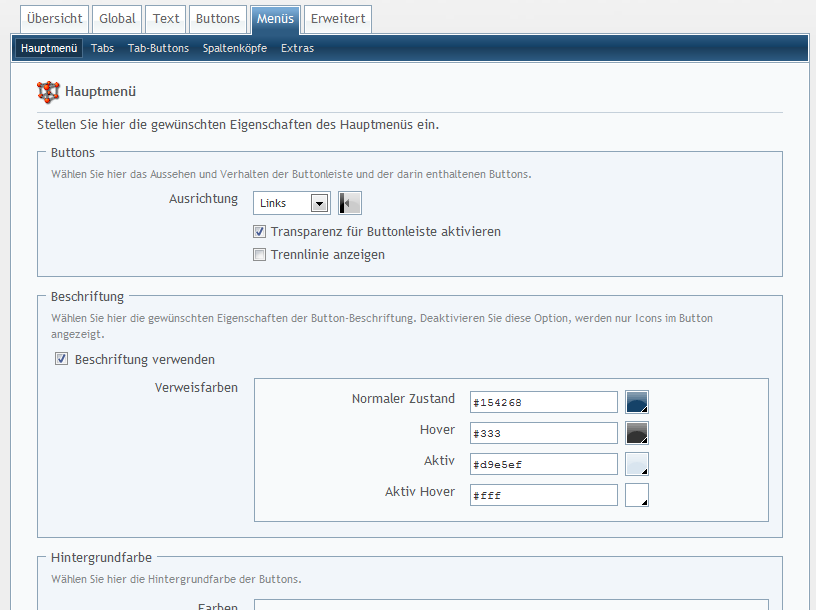The height and width of the screenshot is (610, 816).
Task: Switch to the Übersicht tab
Action: (55, 19)
